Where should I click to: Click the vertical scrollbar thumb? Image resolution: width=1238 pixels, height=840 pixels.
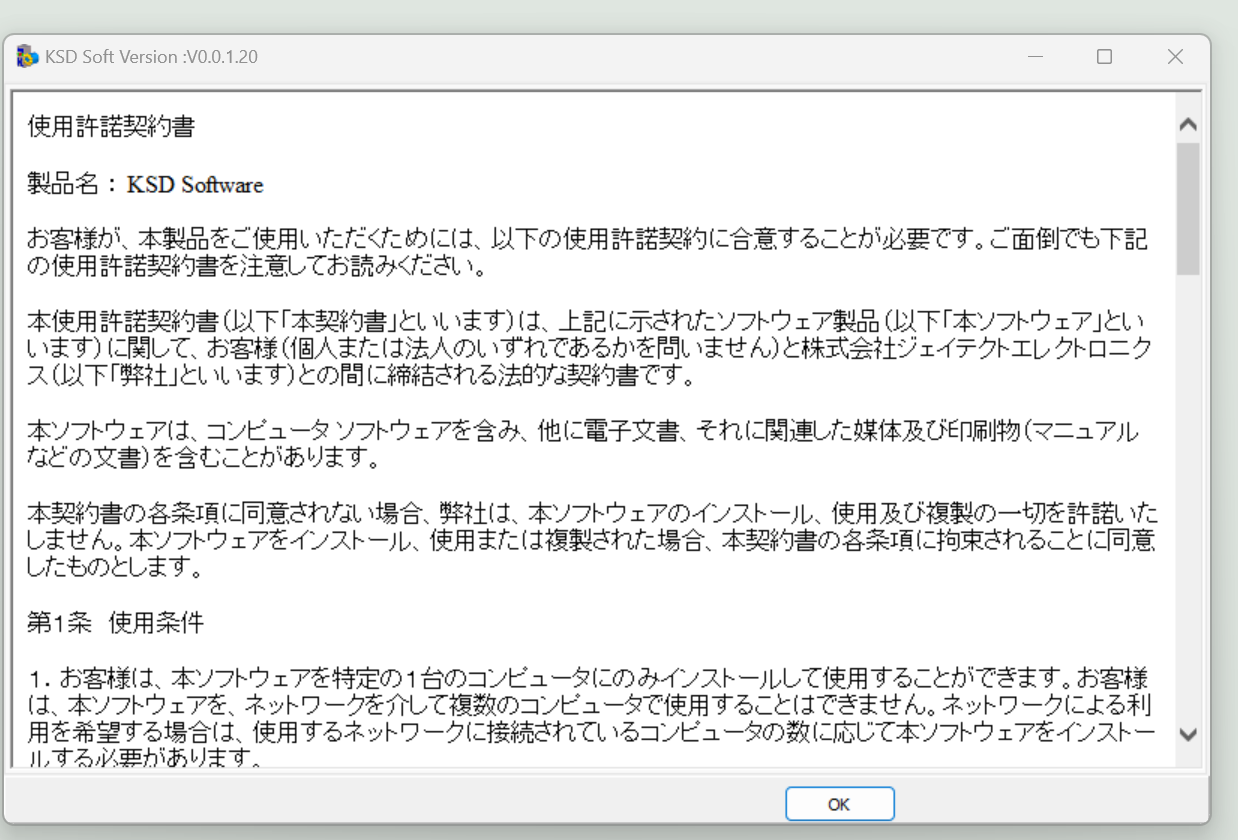click(1188, 208)
